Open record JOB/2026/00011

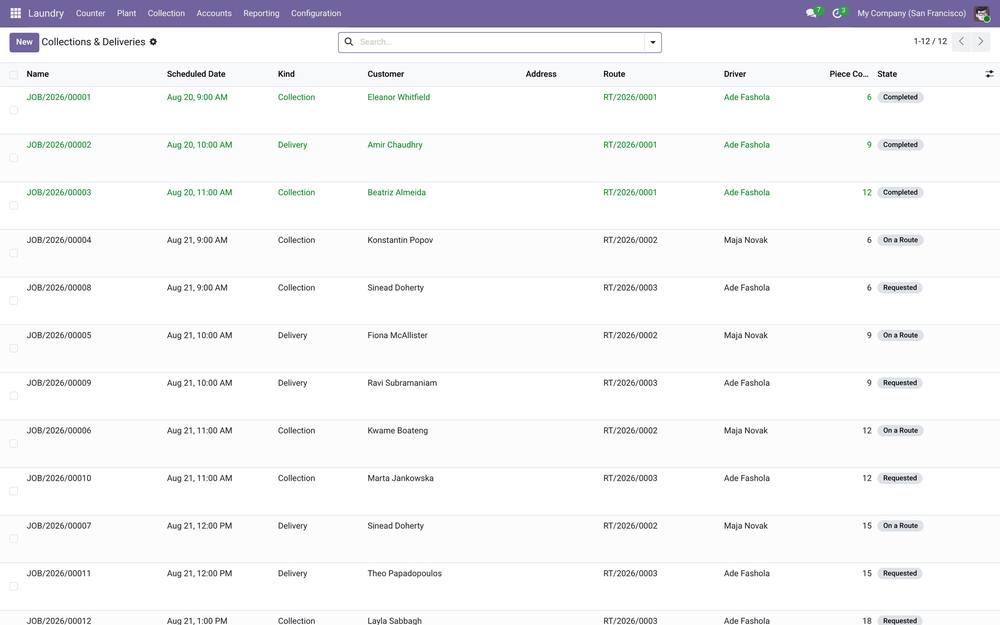coord(59,573)
